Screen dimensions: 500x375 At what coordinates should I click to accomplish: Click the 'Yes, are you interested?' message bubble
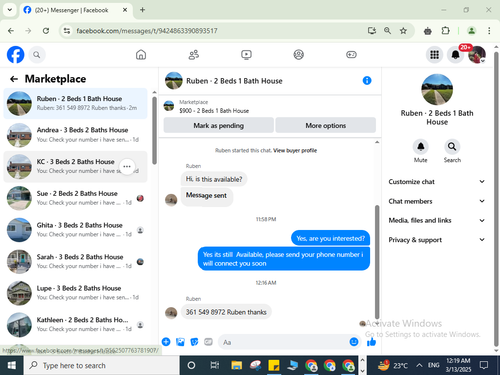click(331, 238)
